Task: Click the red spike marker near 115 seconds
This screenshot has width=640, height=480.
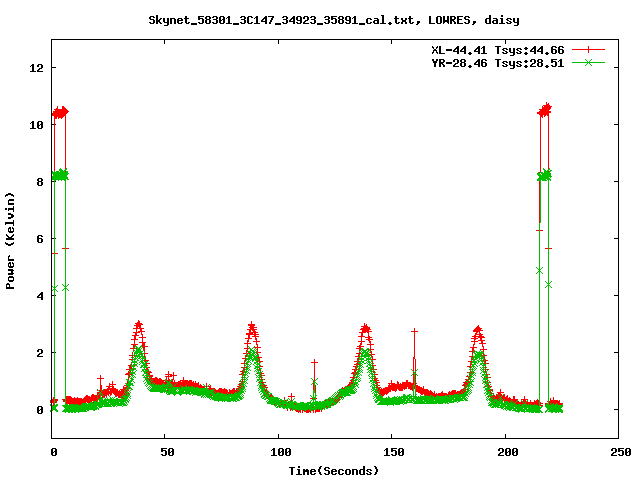Action: point(314,362)
